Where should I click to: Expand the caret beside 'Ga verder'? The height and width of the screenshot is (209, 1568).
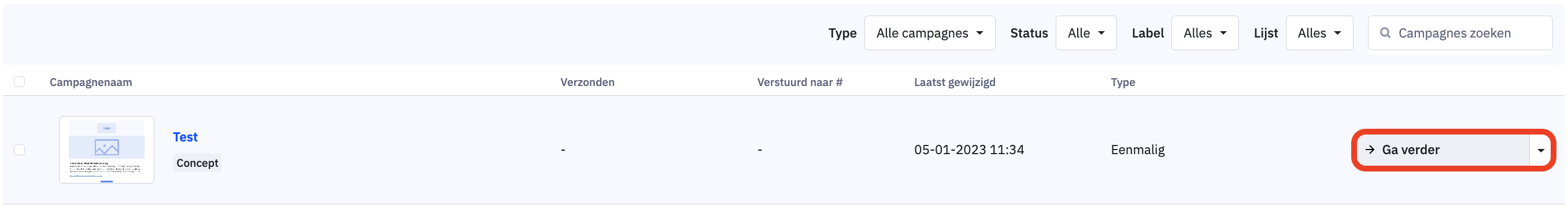[x=1541, y=150]
